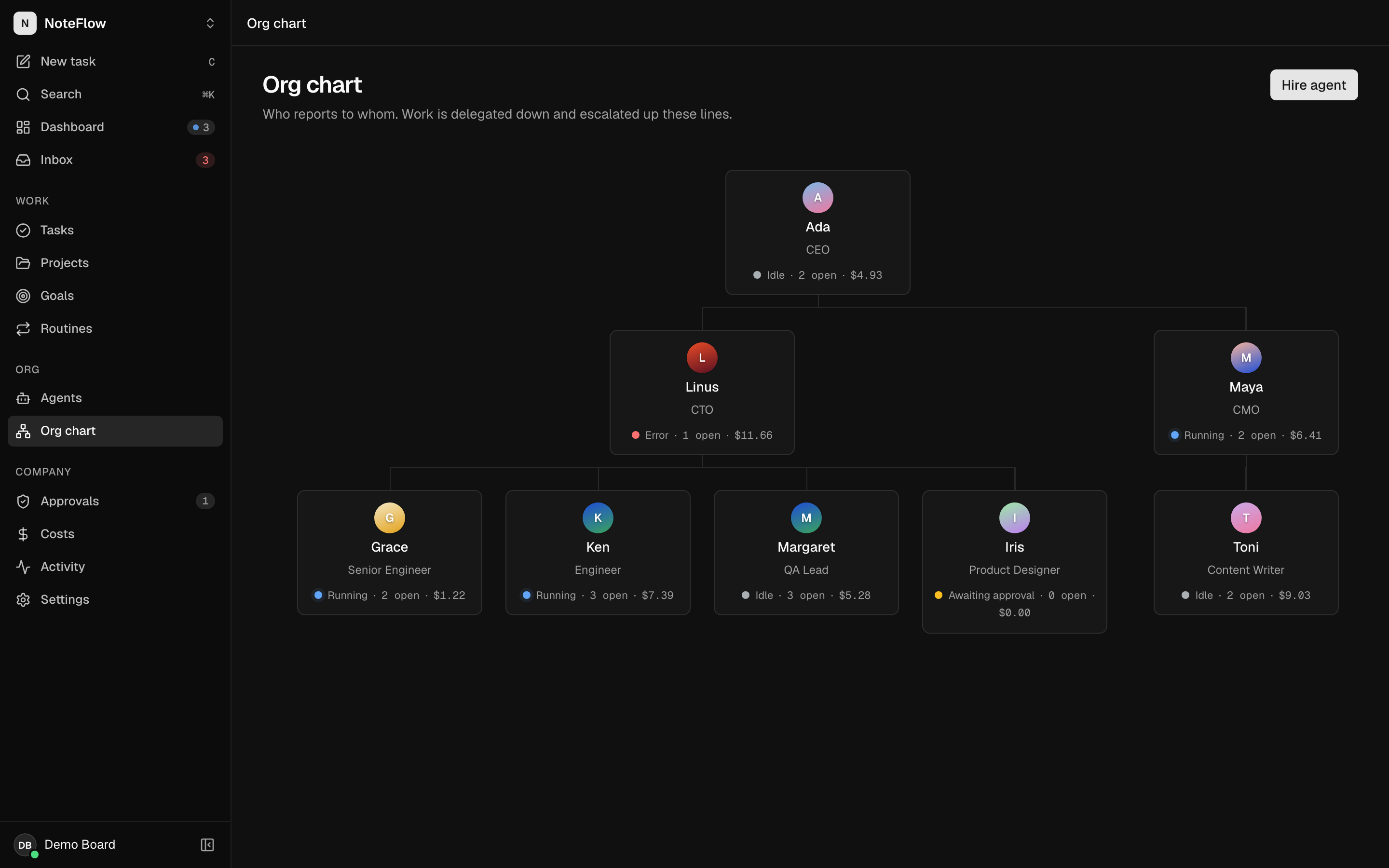Screen dimensions: 1389x868
Task: Navigate to Routines in sidebar
Action: pos(115,328)
